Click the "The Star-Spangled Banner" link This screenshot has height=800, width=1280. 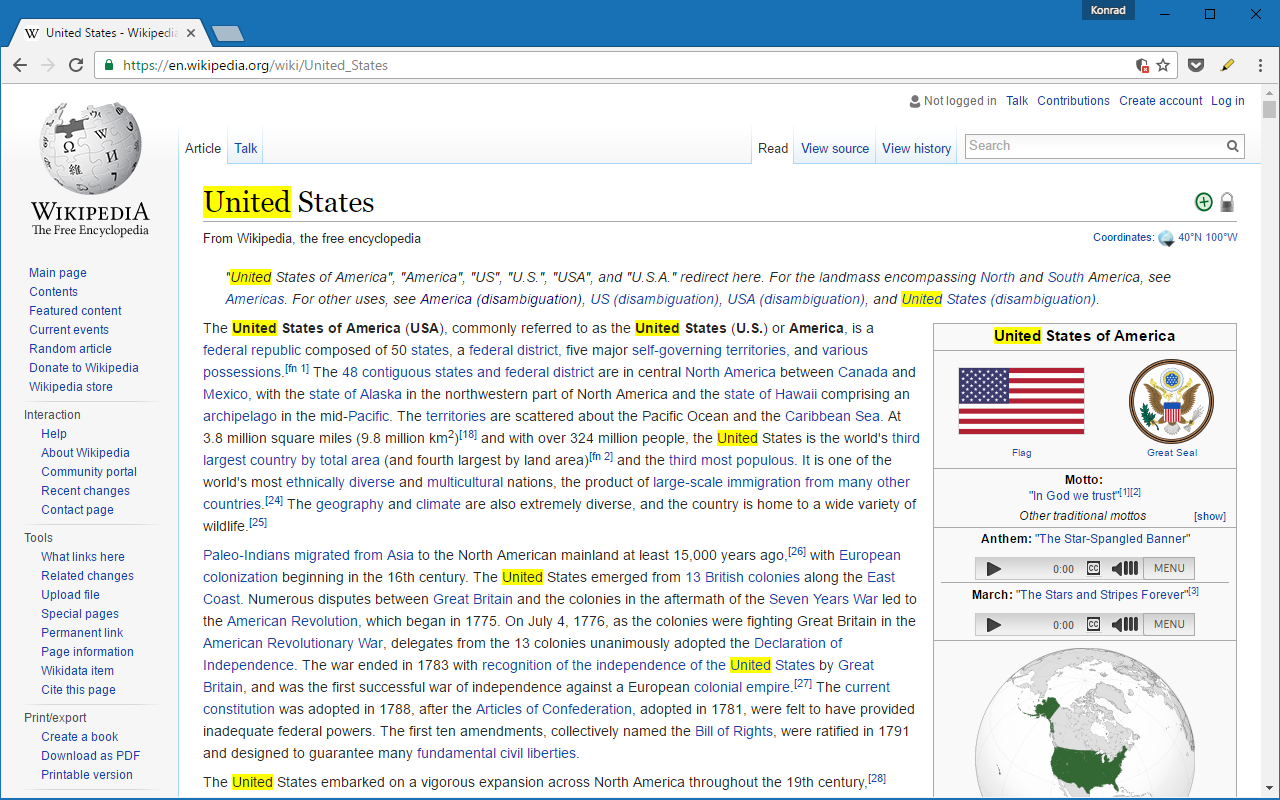pyautogui.click(x=1112, y=539)
